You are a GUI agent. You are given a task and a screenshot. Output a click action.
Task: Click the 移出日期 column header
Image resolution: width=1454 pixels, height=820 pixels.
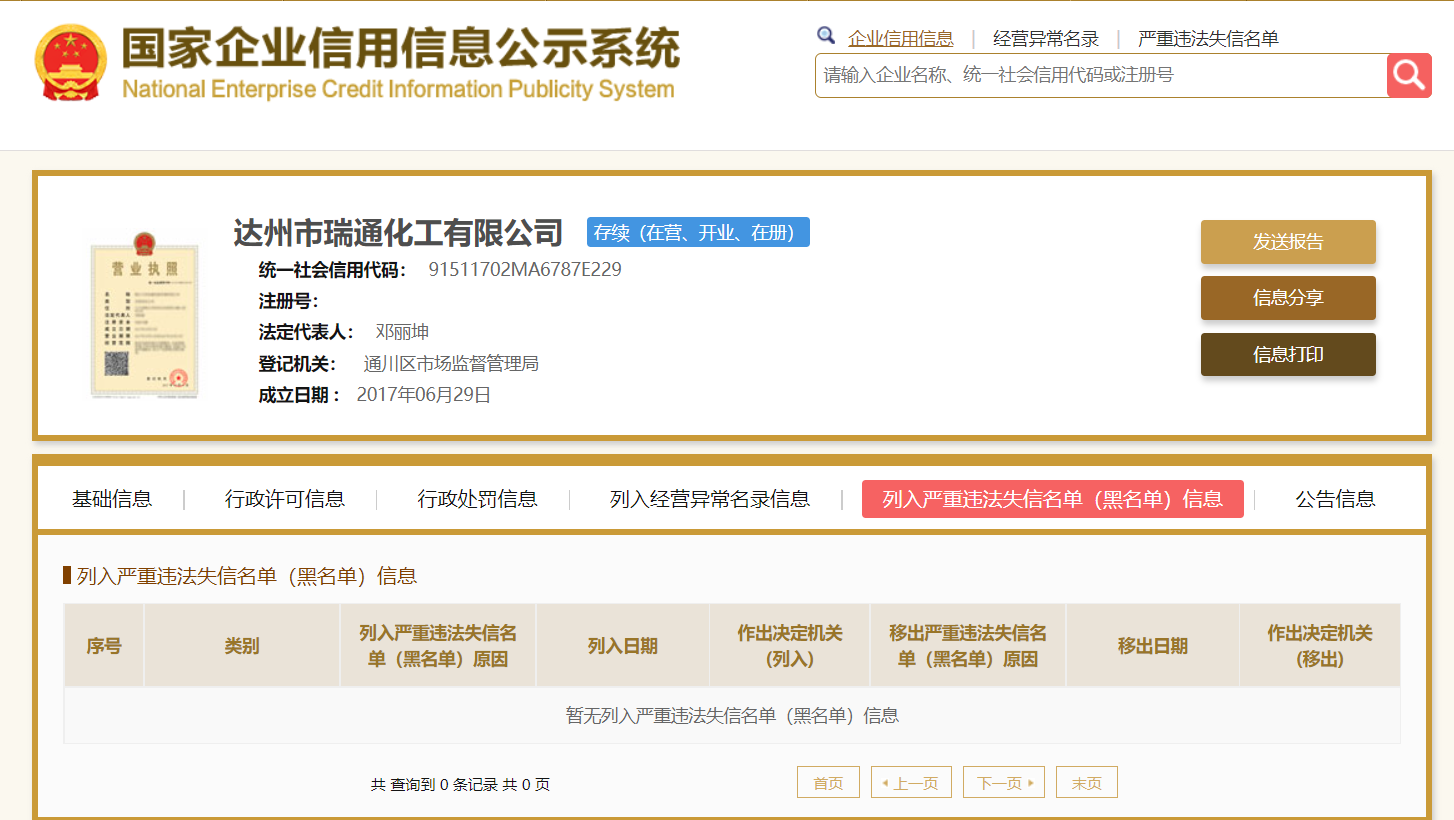pyautogui.click(x=1153, y=646)
